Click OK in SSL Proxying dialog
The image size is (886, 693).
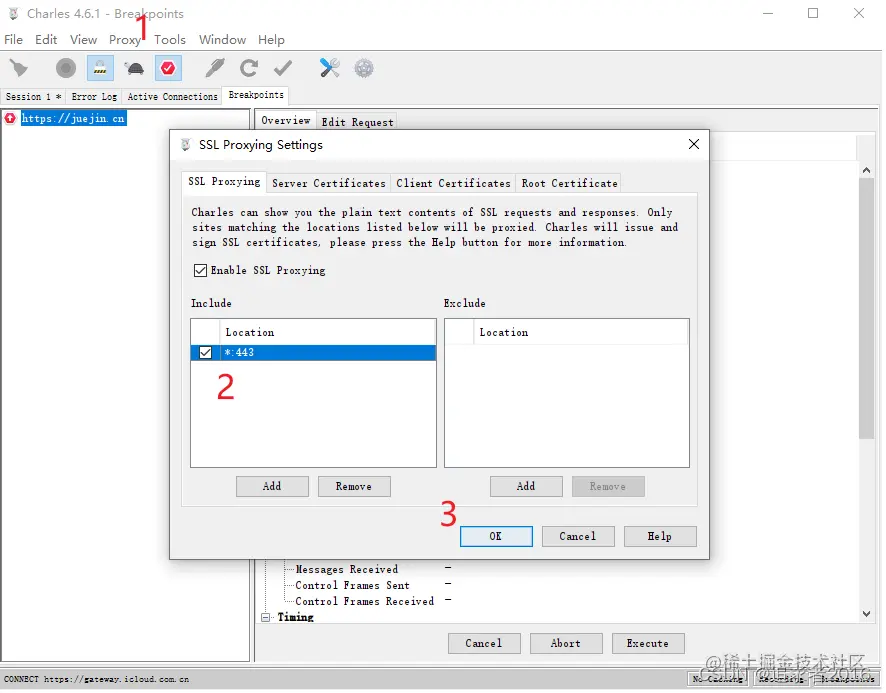pos(496,536)
